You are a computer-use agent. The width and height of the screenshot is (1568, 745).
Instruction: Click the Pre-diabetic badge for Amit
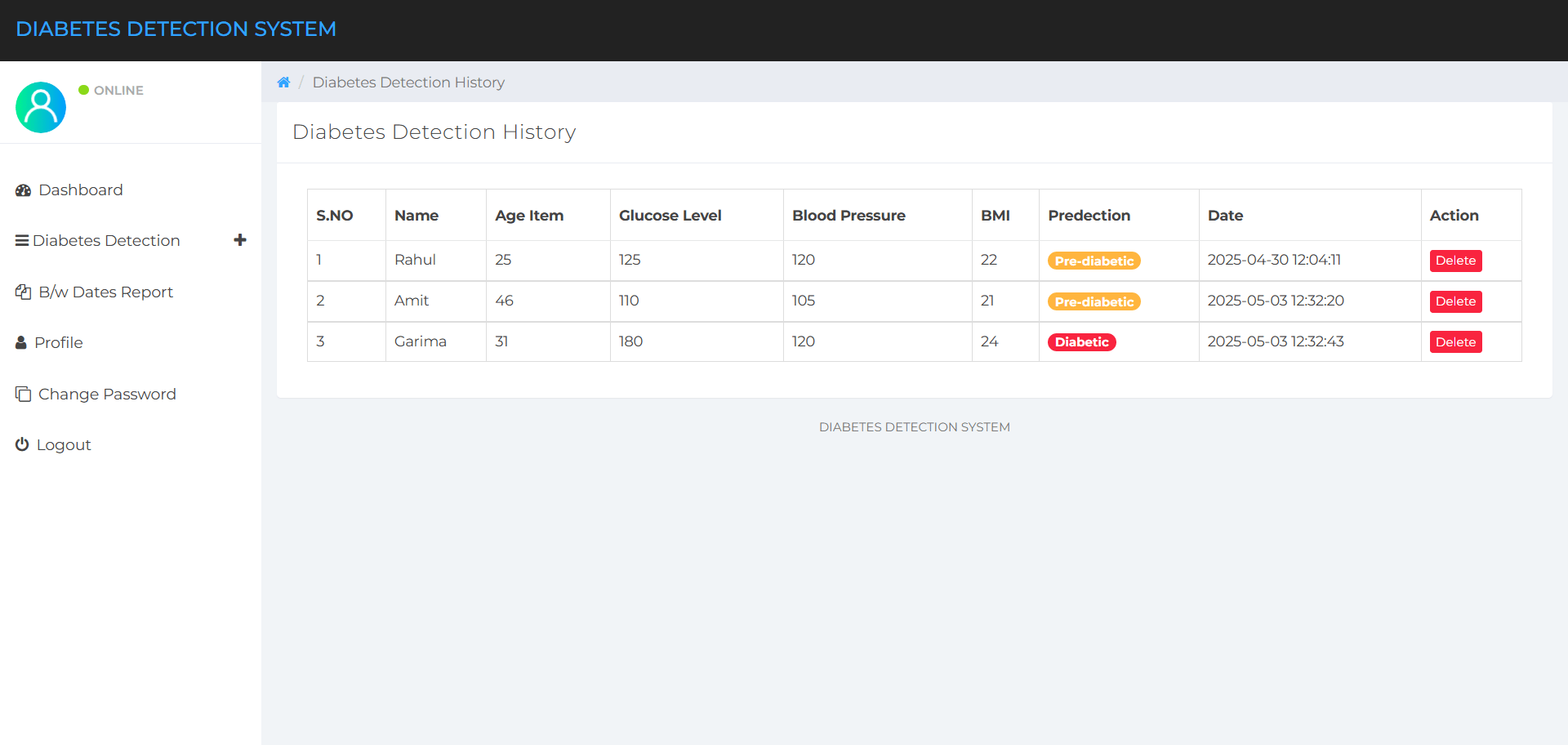[1094, 301]
